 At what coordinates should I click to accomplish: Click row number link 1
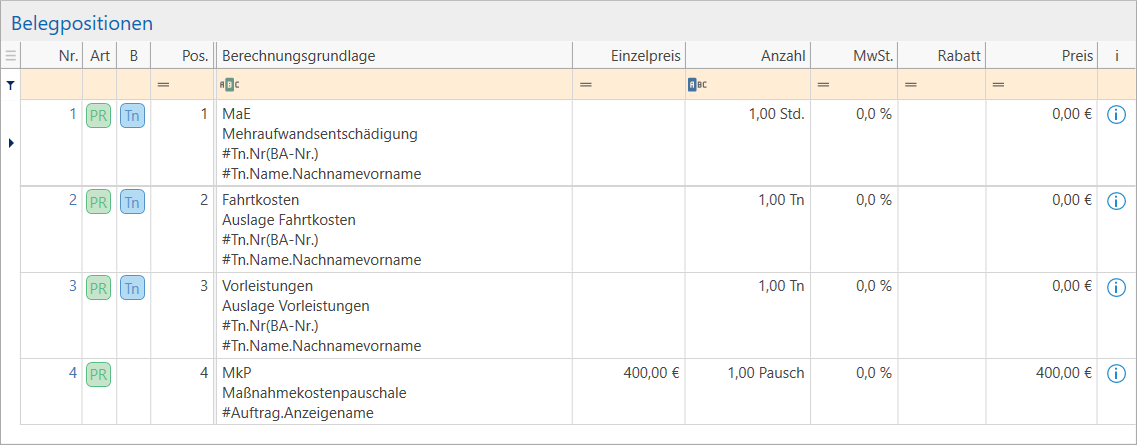(x=72, y=114)
